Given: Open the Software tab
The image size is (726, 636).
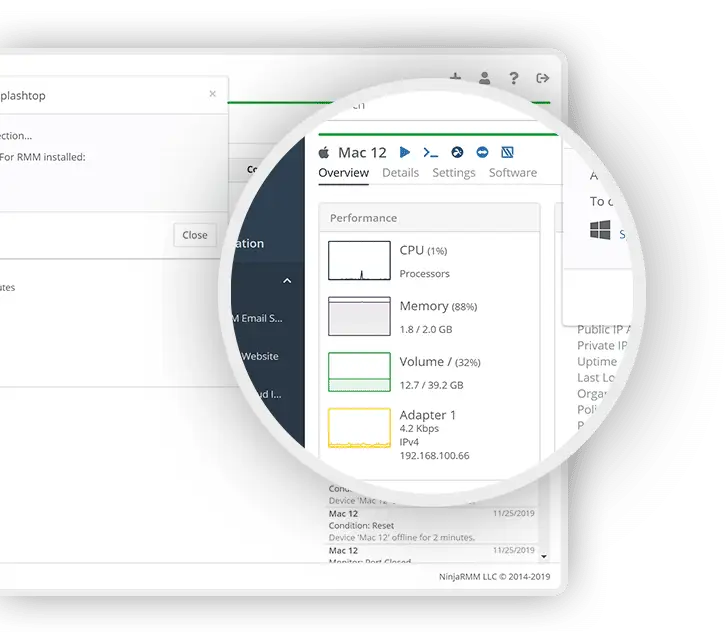Looking at the screenshot, I should pyautogui.click(x=513, y=173).
